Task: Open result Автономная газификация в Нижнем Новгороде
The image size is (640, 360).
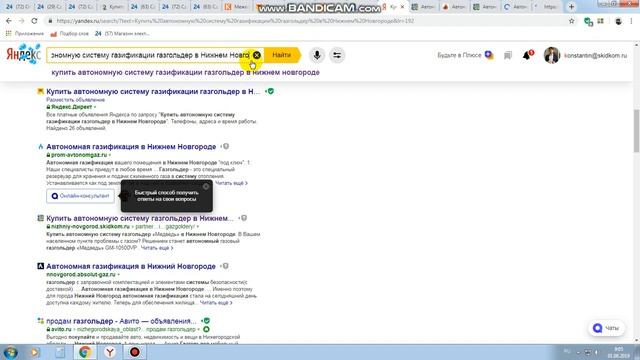Action: pyautogui.click(x=131, y=147)
